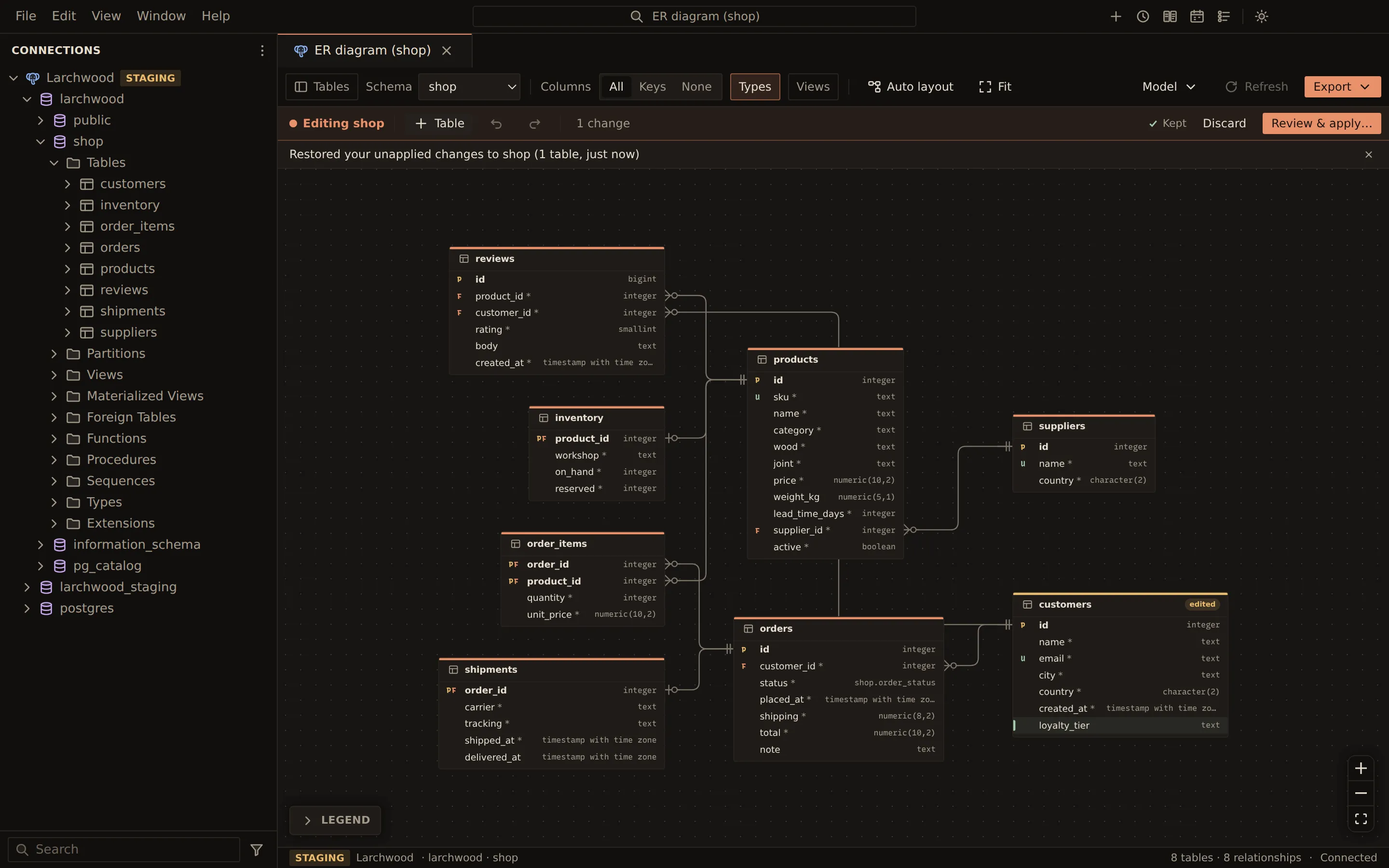This screenshot has height=868, width=1389.
Task: Open the Model dropdown
Action: 1169,87
